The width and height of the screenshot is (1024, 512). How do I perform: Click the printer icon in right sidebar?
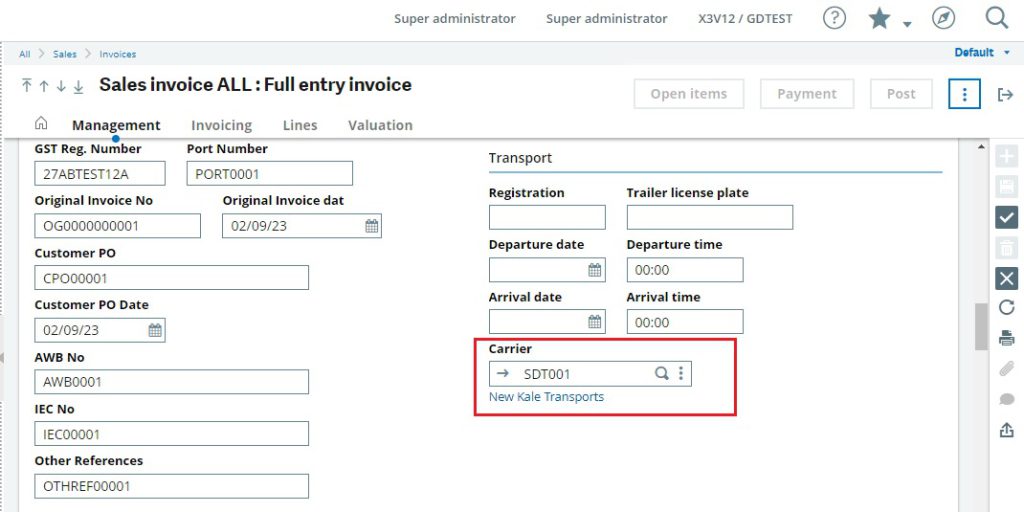(x=1007, y=338)
